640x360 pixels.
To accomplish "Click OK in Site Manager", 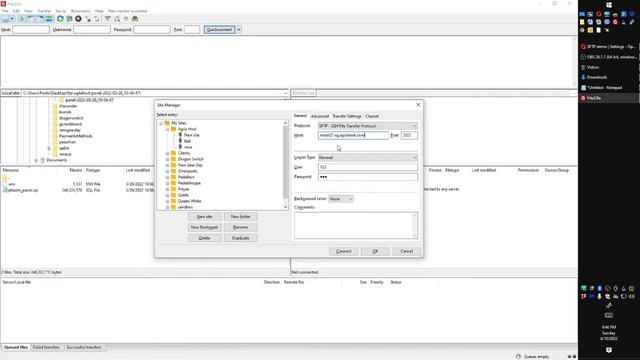I will 375,251.
